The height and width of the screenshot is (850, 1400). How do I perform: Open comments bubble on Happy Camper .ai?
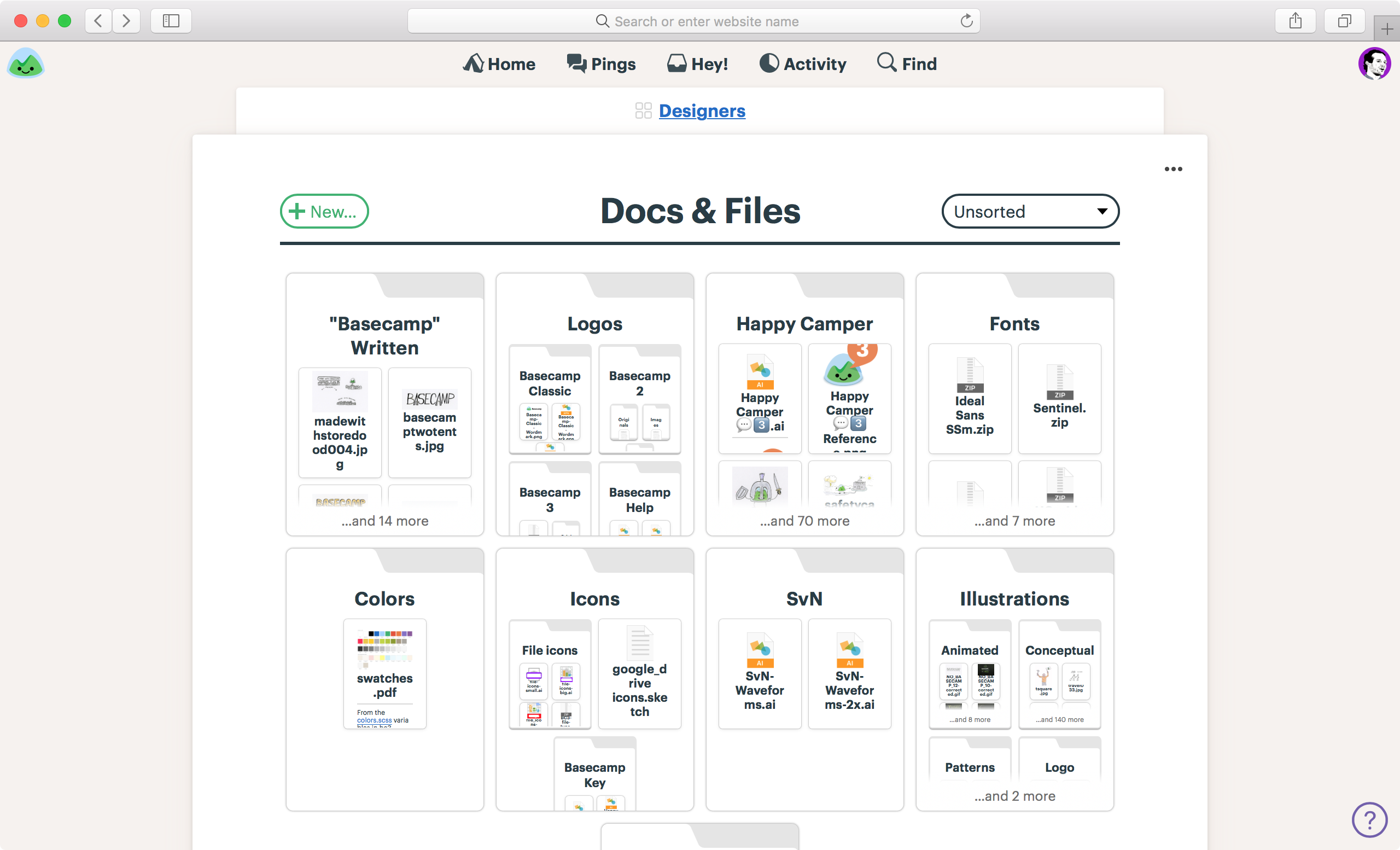point(744,424)
